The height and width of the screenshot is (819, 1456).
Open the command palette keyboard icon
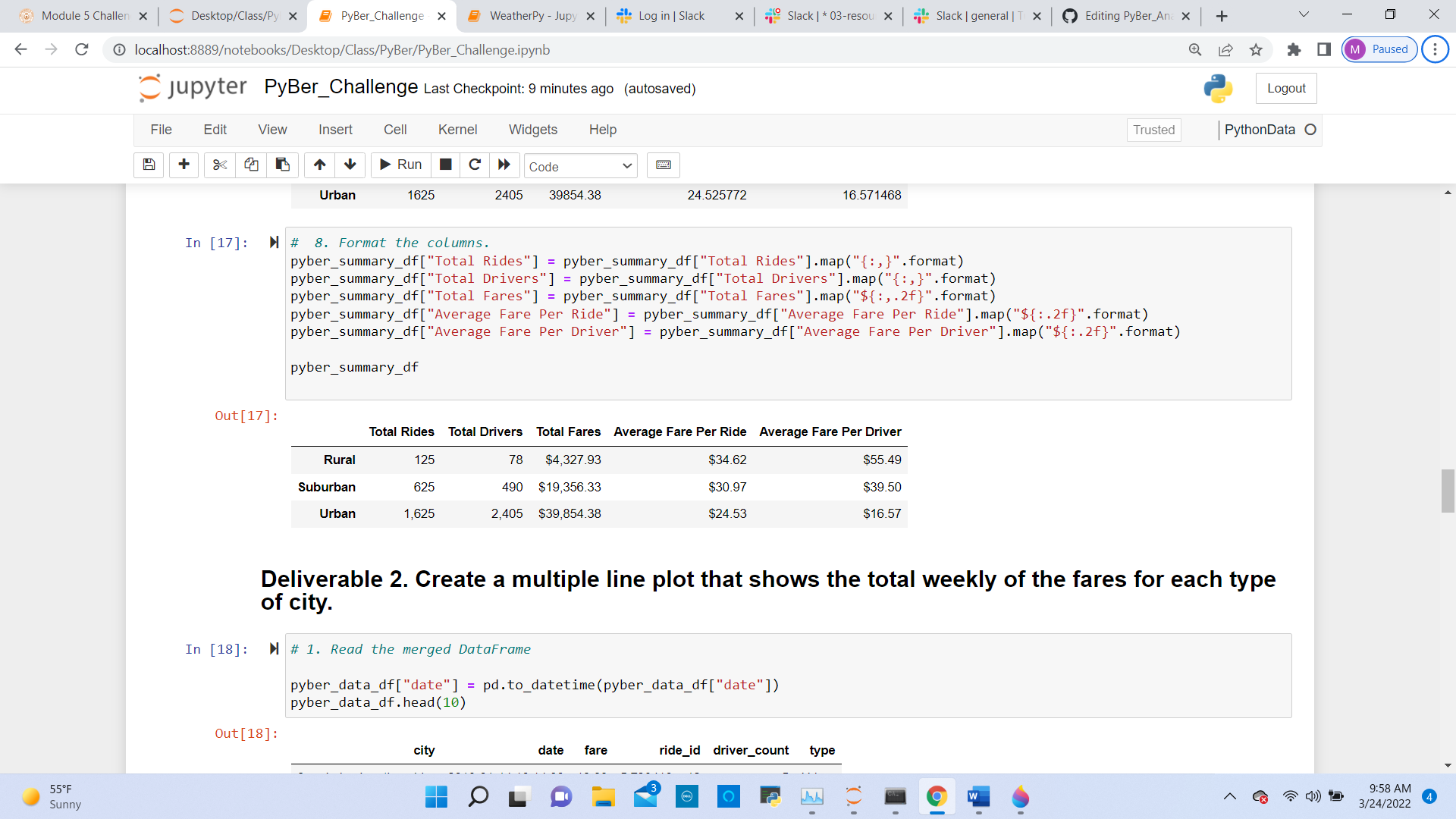click(663, 165)
